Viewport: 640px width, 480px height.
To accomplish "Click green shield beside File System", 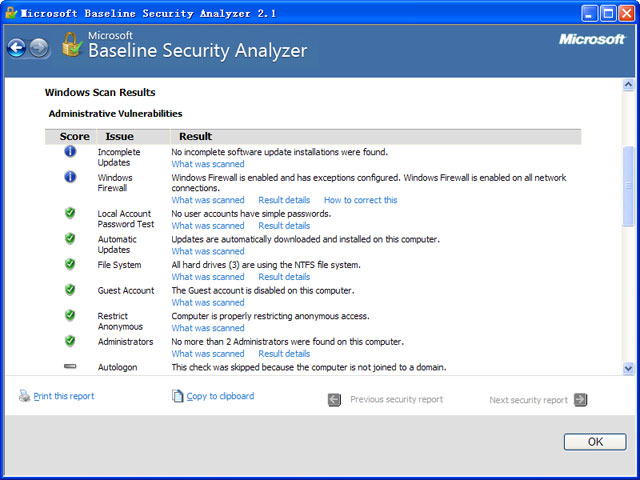I will coord(70,264).
